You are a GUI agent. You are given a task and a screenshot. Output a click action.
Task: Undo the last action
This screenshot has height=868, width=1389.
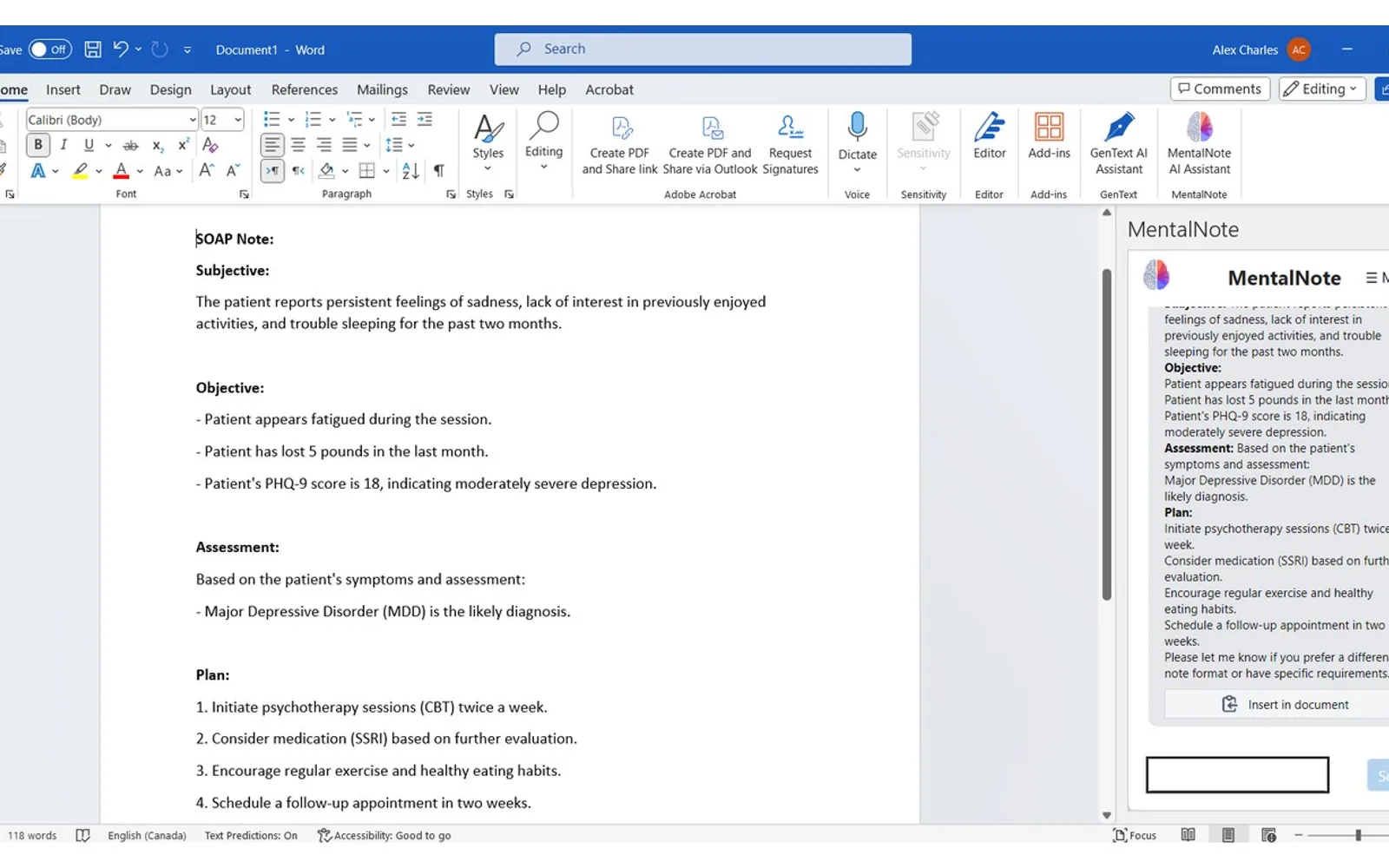[121, 49]
